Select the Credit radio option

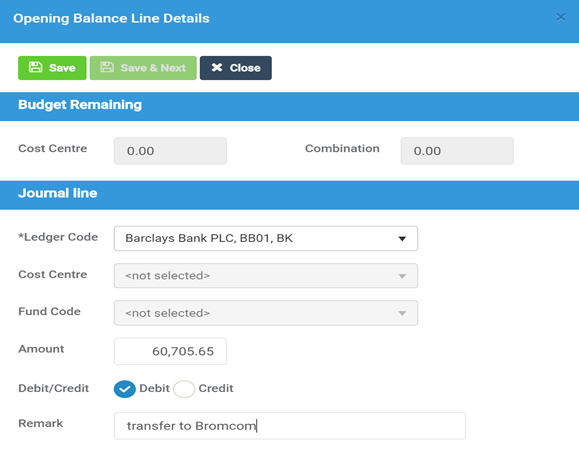pos(184,389)
